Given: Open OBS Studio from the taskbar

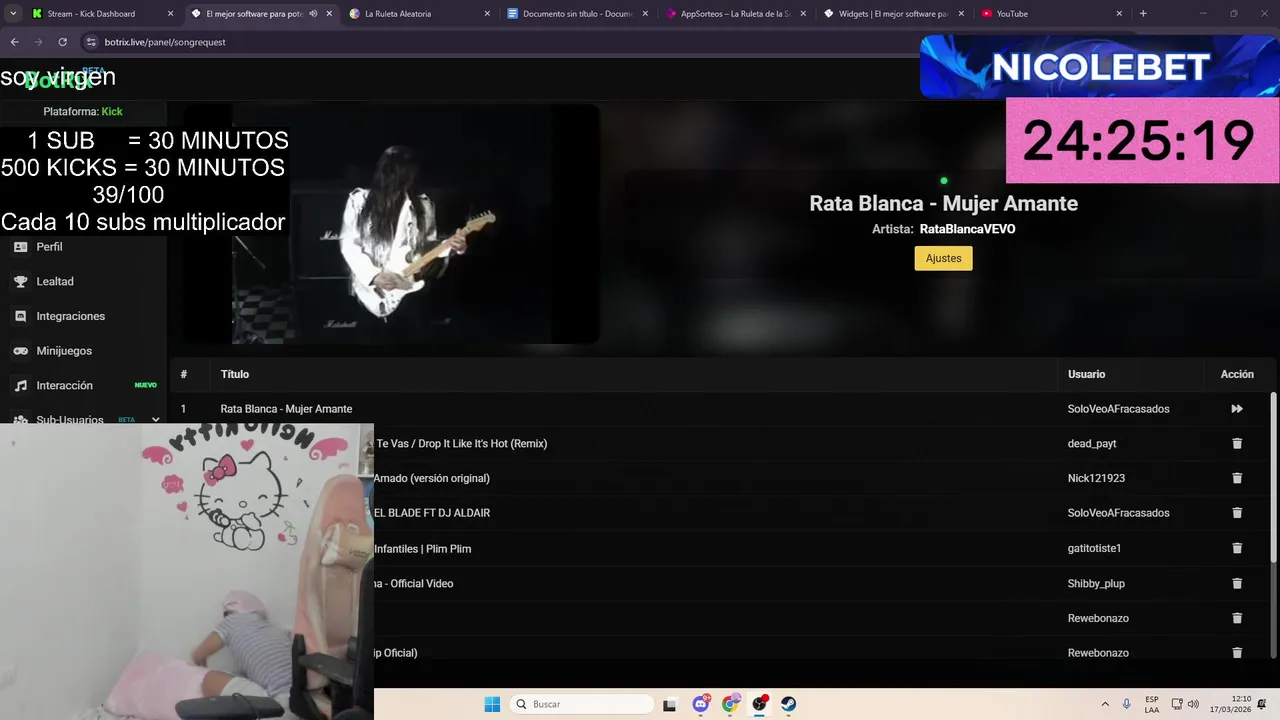Looking at the screenshot, I should coord(759,704).
